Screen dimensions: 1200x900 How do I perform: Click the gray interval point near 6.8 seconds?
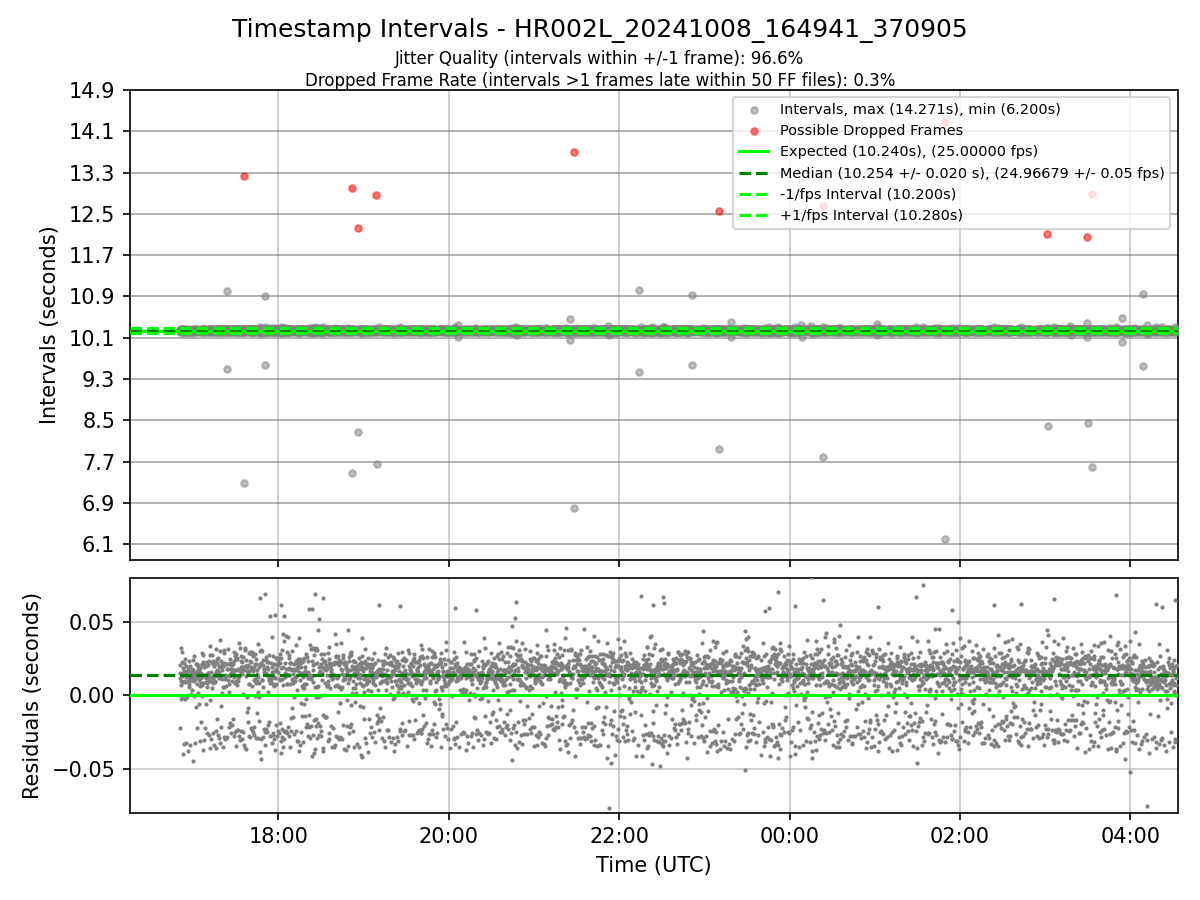574,508
